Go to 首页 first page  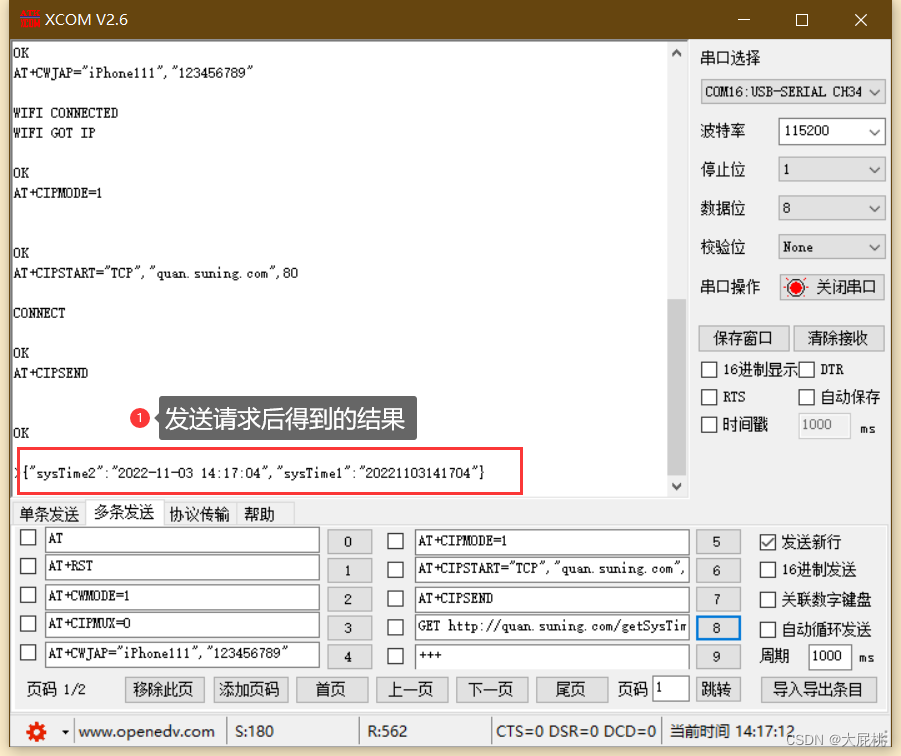click(332, 689)
